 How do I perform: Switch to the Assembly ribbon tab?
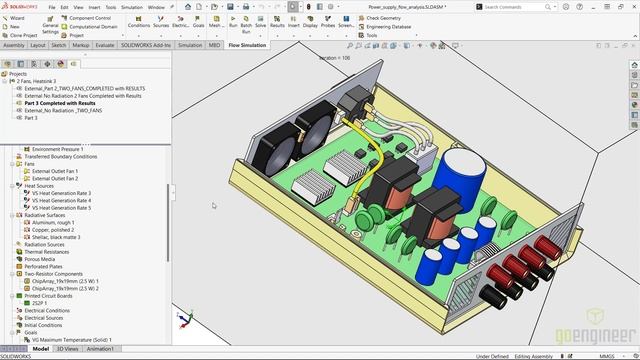[14, 45]
